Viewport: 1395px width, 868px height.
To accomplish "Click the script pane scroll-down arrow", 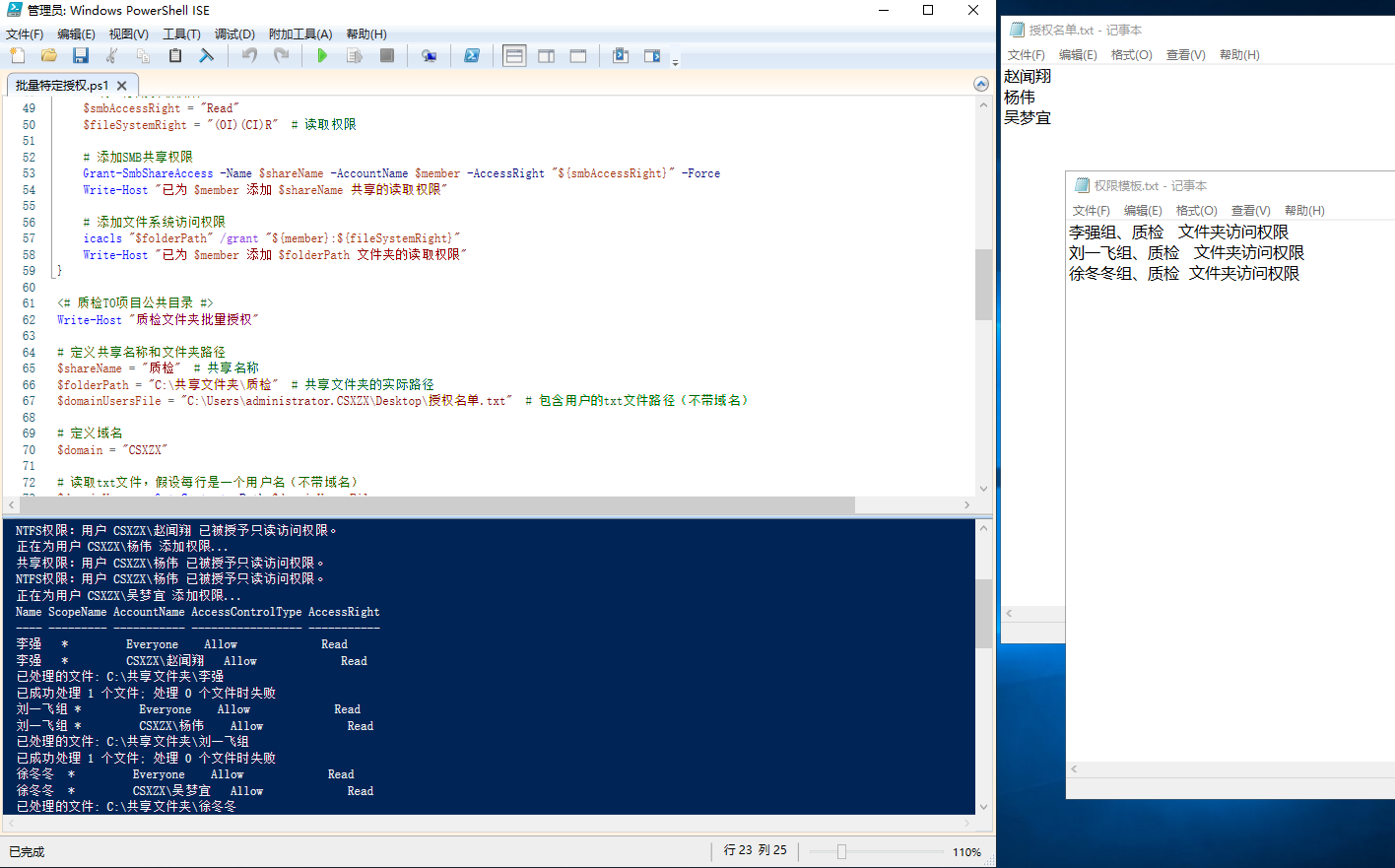I will coord(983,489).
